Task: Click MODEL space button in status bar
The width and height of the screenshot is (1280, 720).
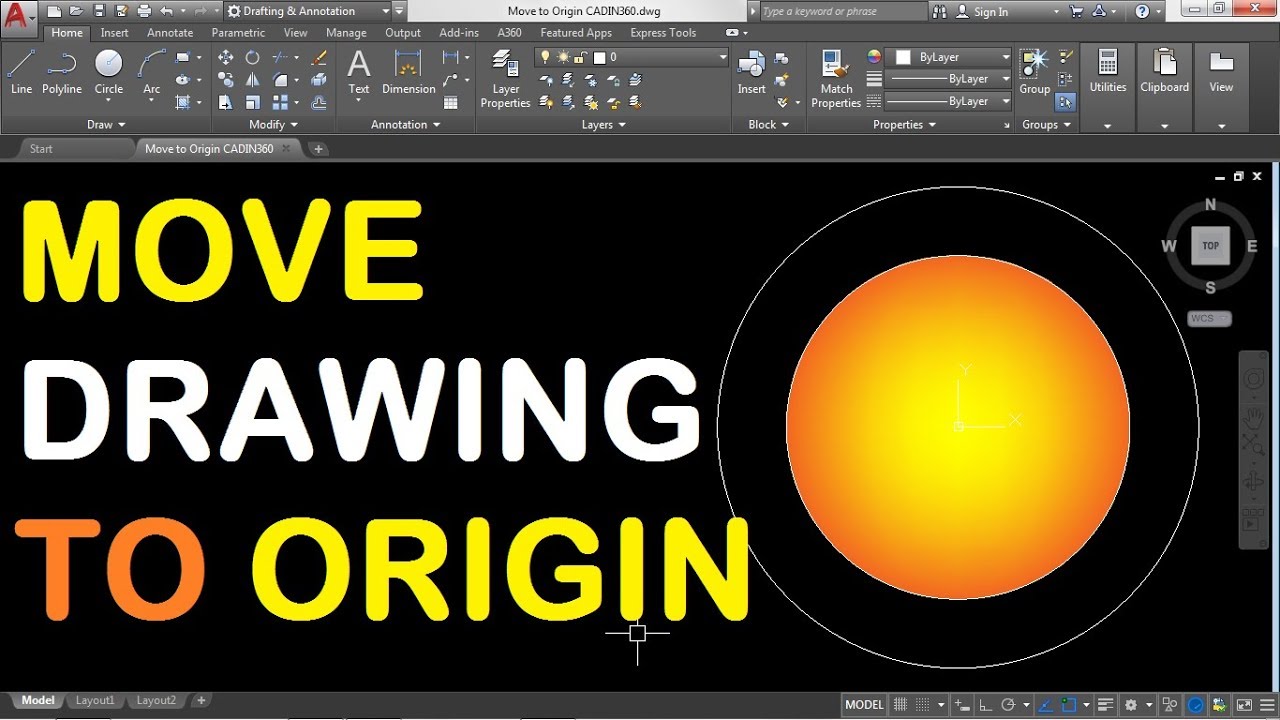Action: click(x=864, y=704)
